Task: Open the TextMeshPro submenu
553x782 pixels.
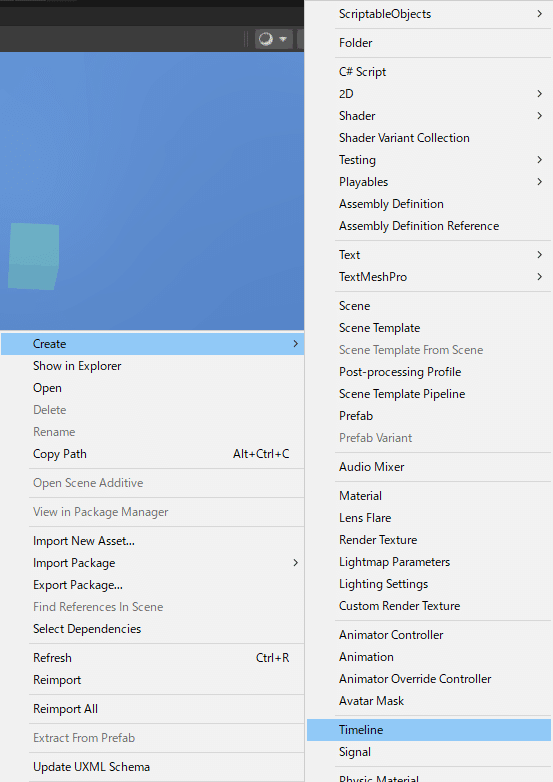Action: (x=373, y=277)
